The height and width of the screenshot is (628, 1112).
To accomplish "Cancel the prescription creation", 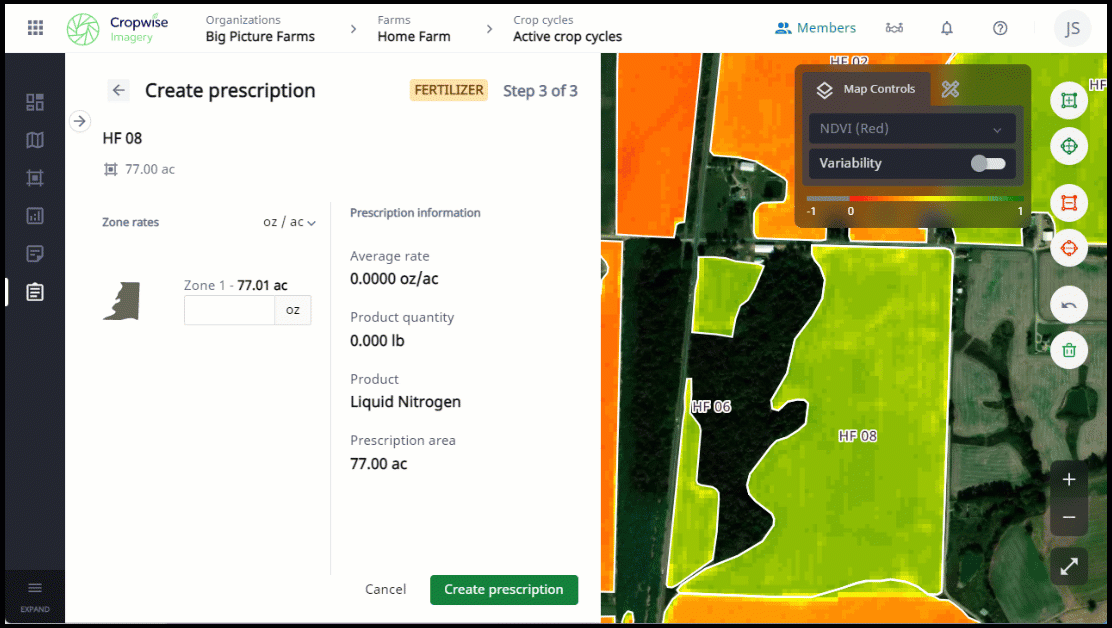I will [385, 590].
